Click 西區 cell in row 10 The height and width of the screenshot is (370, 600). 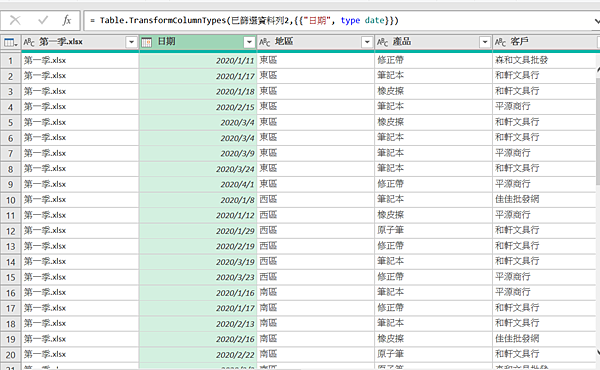coord(316,200)
